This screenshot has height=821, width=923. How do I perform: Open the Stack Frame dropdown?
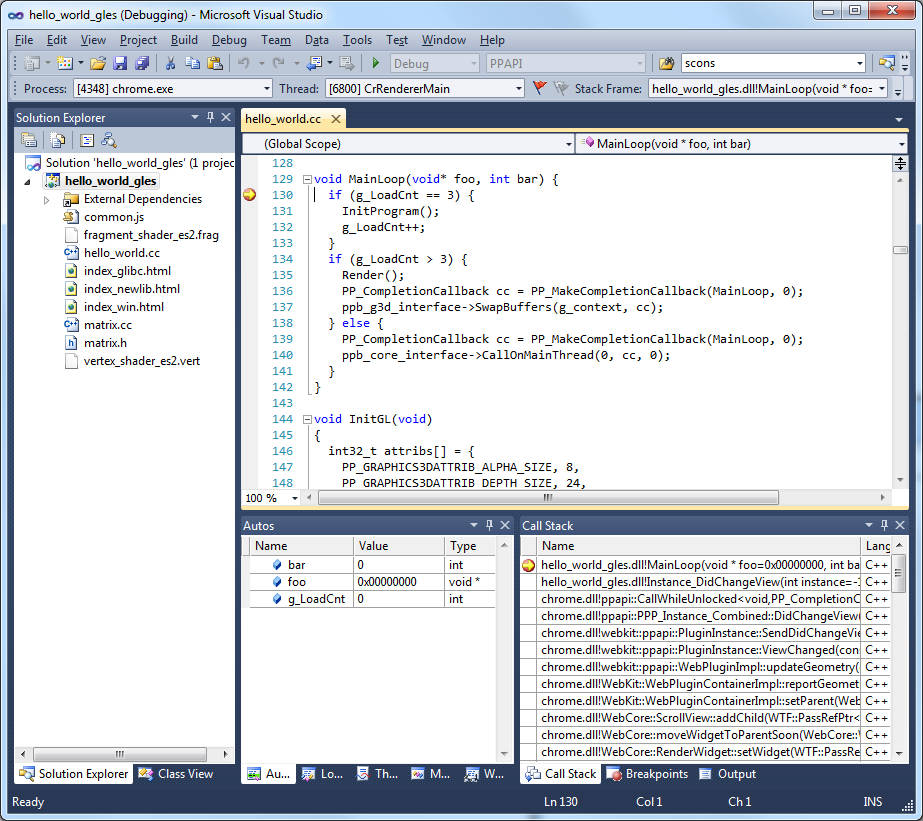882,89
